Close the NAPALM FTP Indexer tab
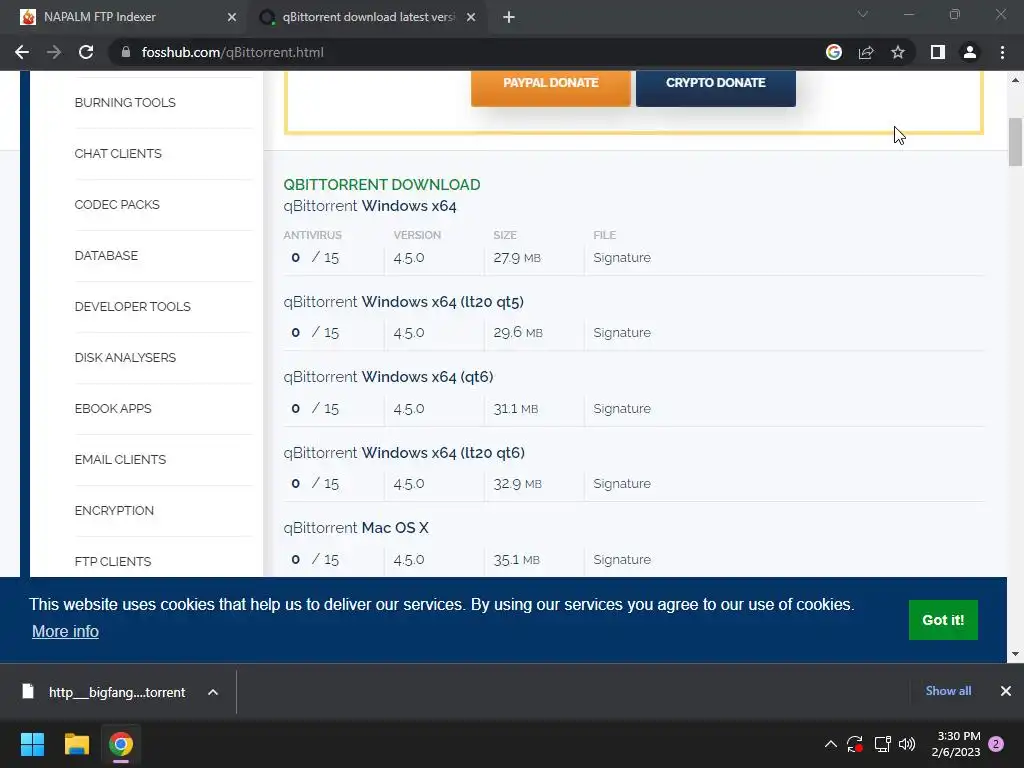The image size is (1024, 768). click(x=232, y=17)
